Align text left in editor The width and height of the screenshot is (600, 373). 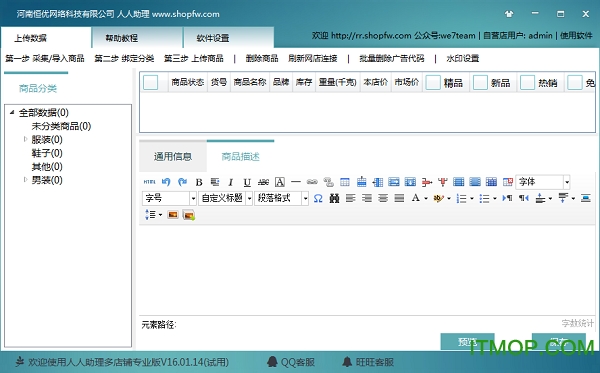click(351, 198)
